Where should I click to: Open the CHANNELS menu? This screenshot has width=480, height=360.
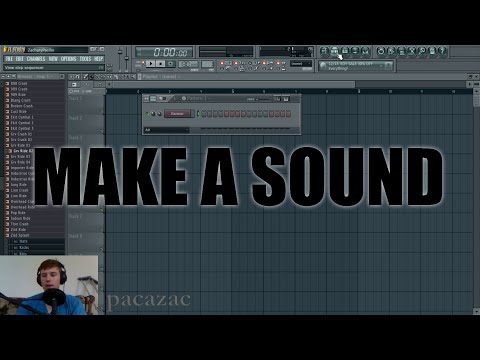click(x=36, y=59)
